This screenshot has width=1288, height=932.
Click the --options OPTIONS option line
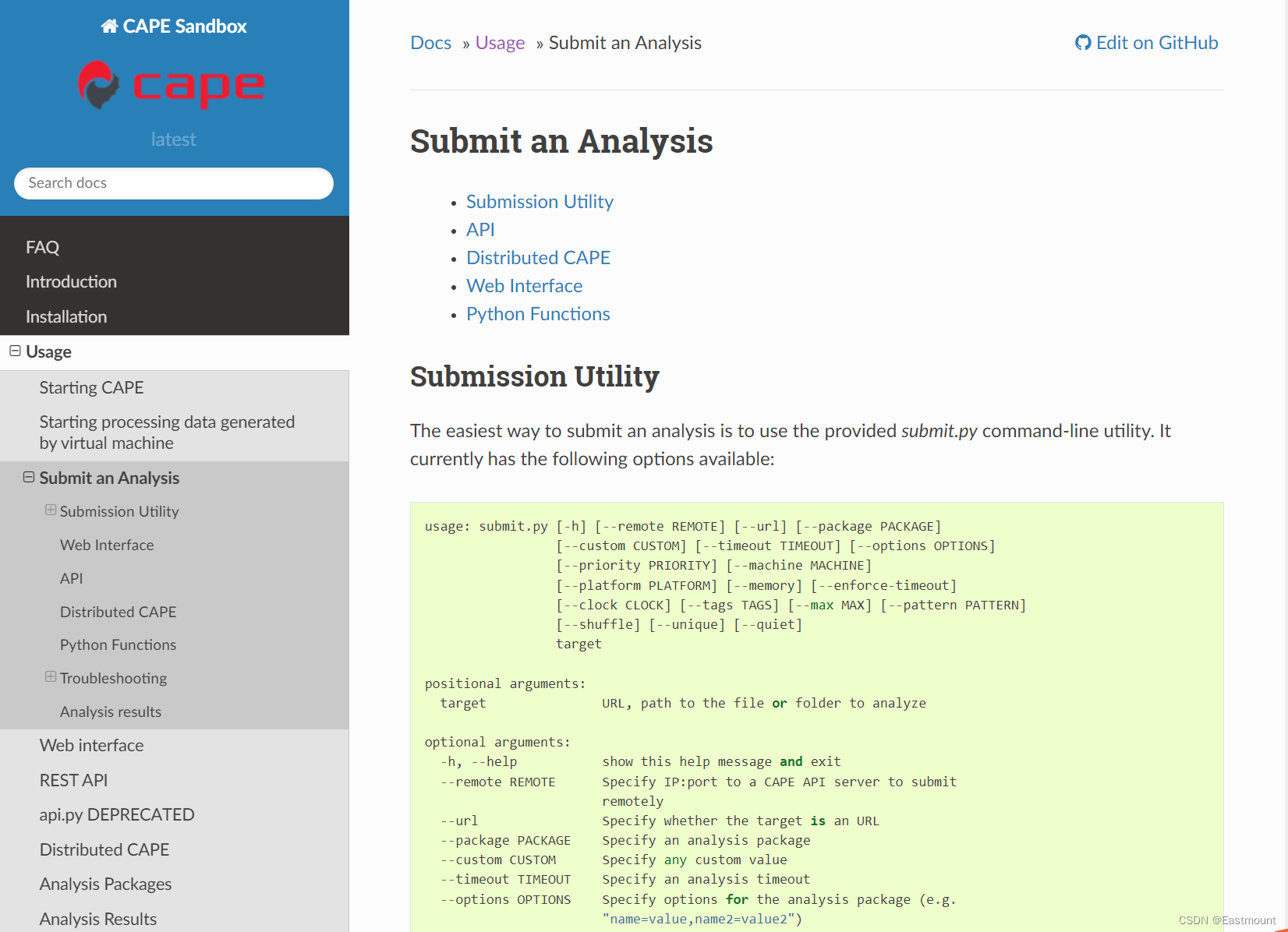(505, 899)
